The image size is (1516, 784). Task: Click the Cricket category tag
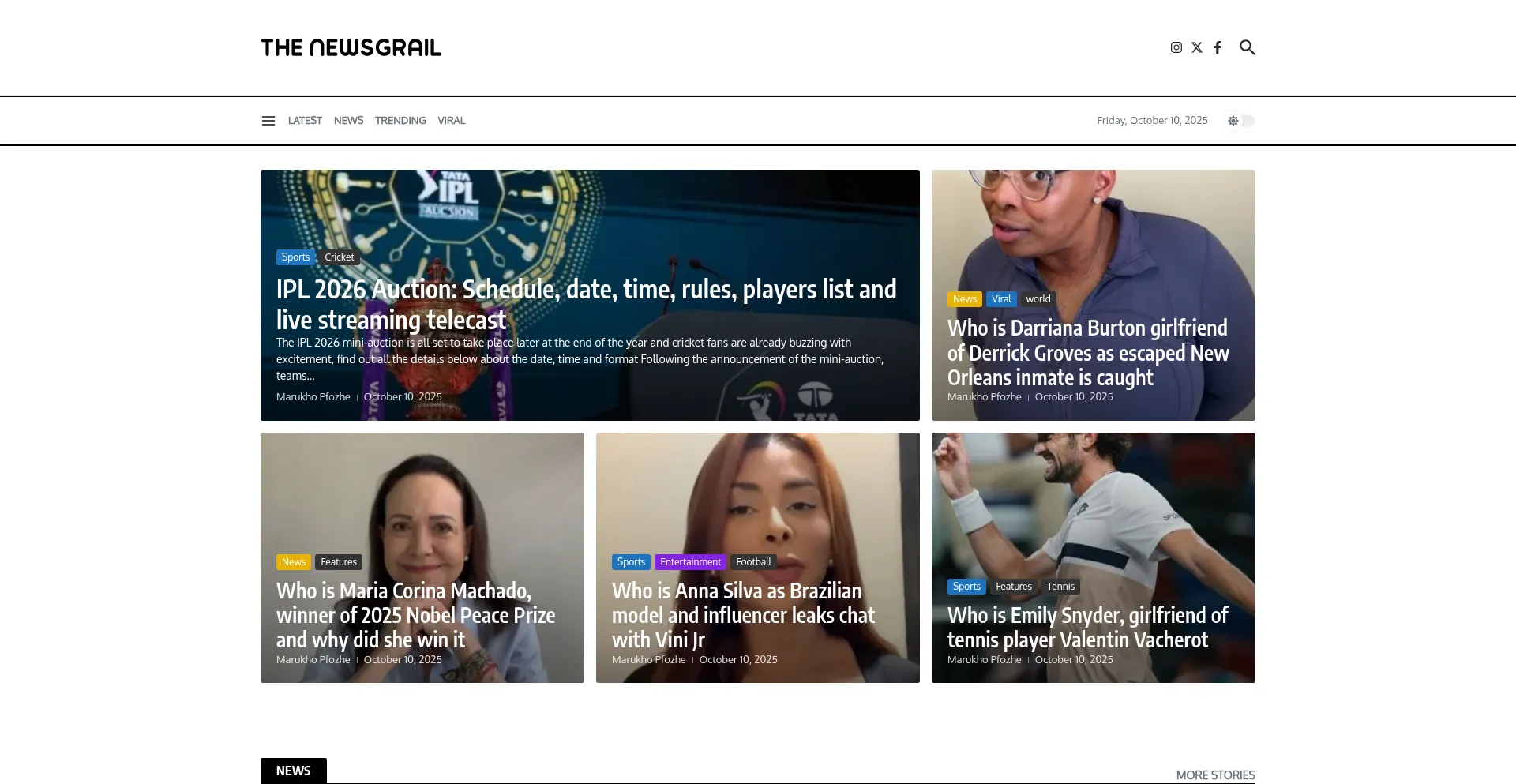(x=340, y=257)
